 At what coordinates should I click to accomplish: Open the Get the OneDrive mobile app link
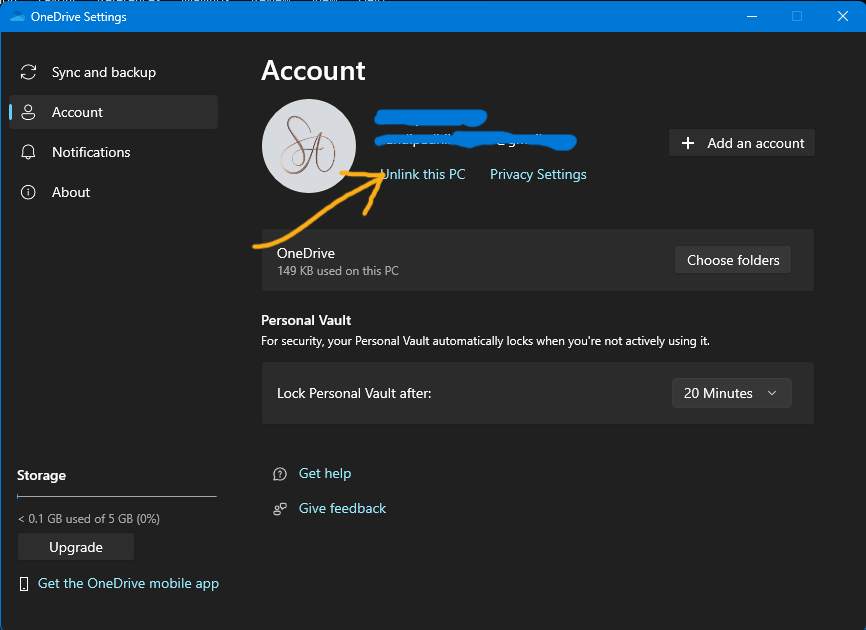pos(128,584)
